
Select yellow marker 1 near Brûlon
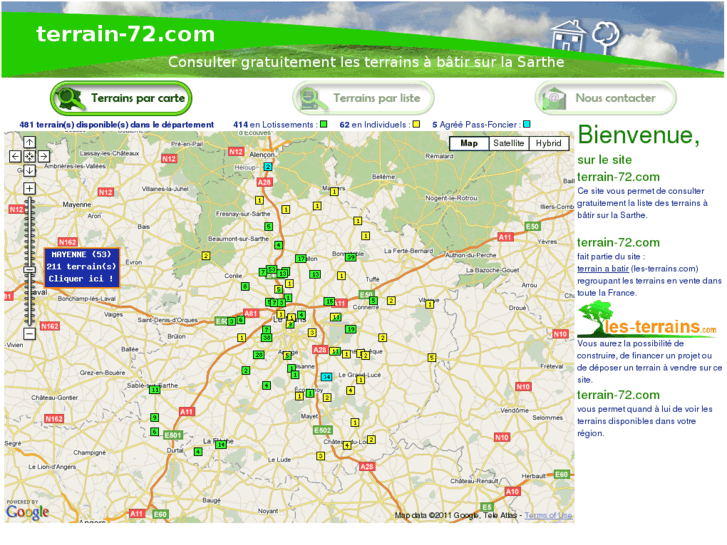point(241,338)
